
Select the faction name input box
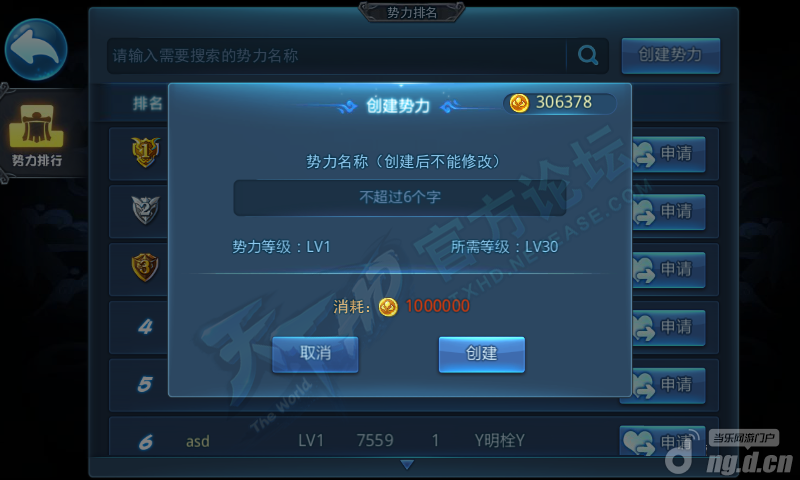pyautogui.click(x=400, y=197)
